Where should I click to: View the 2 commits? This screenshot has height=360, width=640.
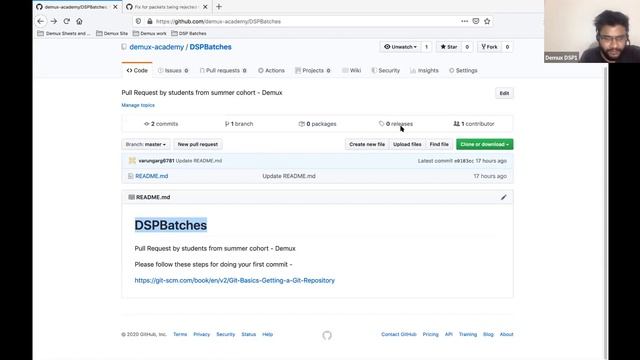pyautogui.click(x=161, y=124)
